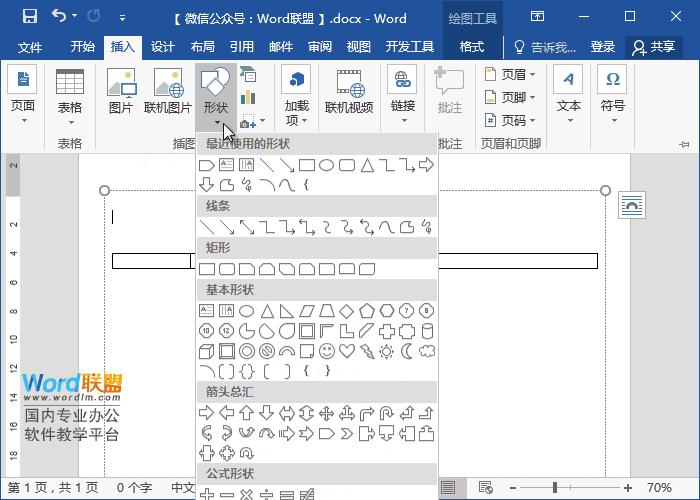Switch to the 审阅 ribbon tab
Image resolution: width=700 pixels, height=500 pixels.
pos(320,47)
